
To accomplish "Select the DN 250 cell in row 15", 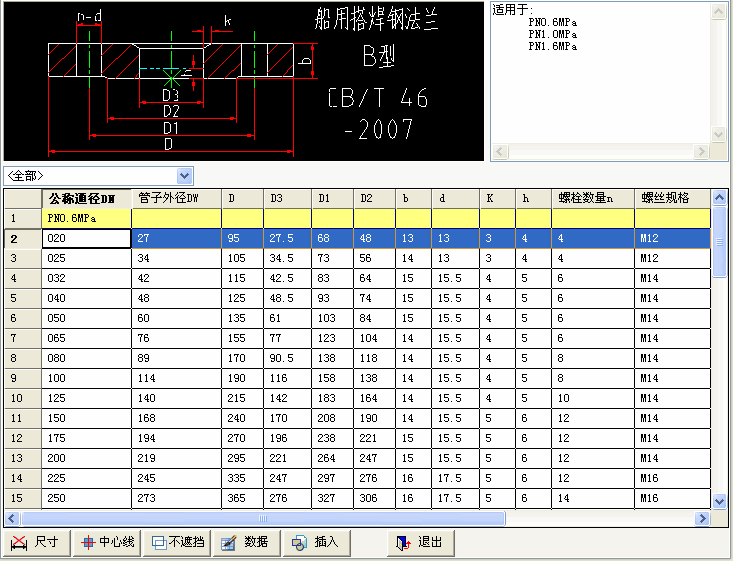I will (x=87, y=498).
